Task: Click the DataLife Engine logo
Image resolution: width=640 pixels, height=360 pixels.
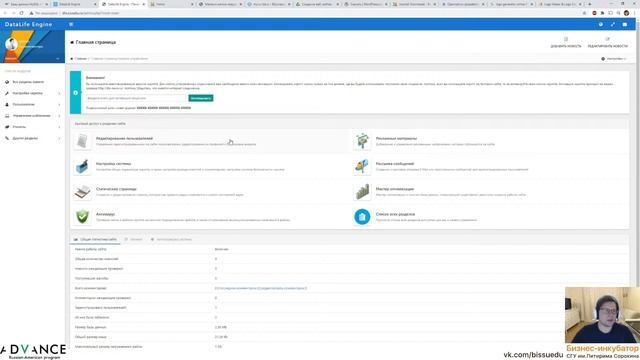Action: click(x=28, y=24)
